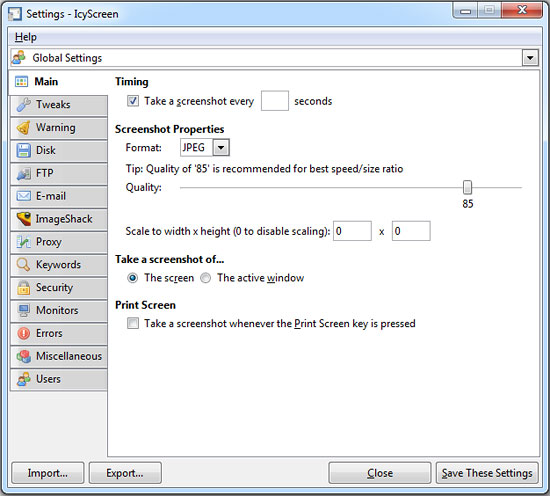The width and height of the screenshot is (550, 496).
Task: Click the 'Screenshot Properties' heading
Action: (x=169, y=129)
